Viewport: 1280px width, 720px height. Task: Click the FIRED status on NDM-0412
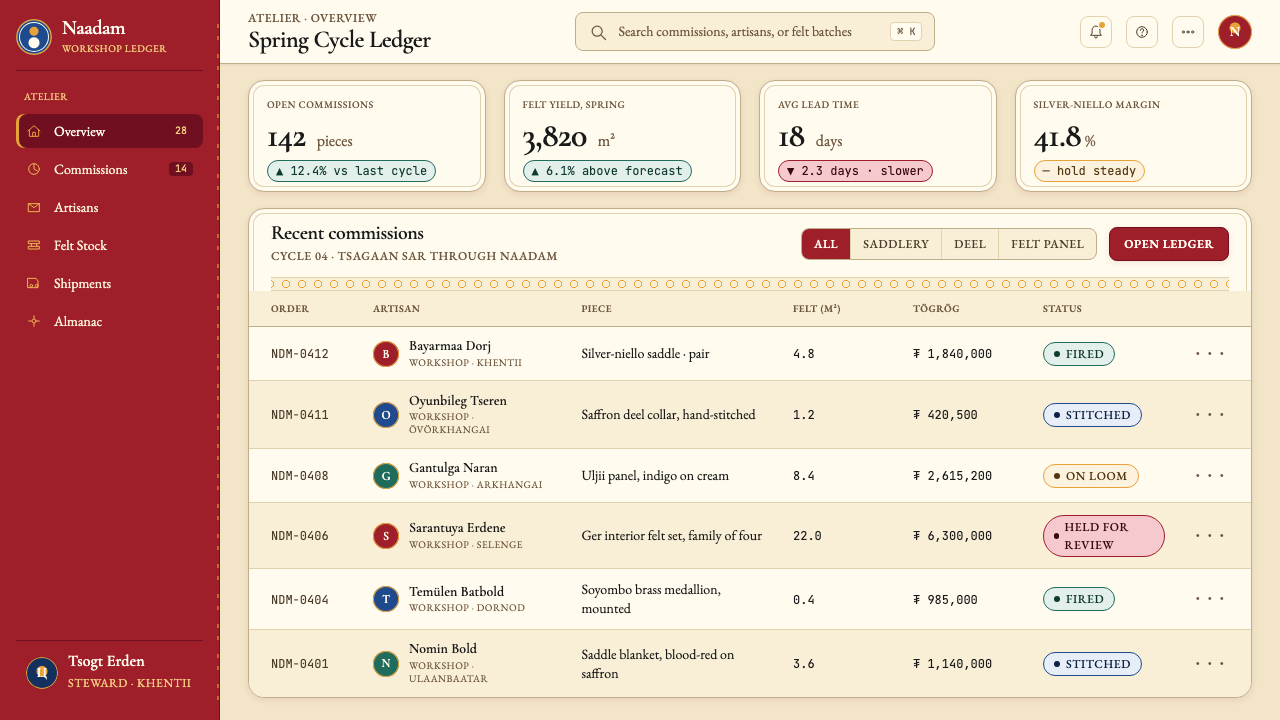click(1079, 354)
